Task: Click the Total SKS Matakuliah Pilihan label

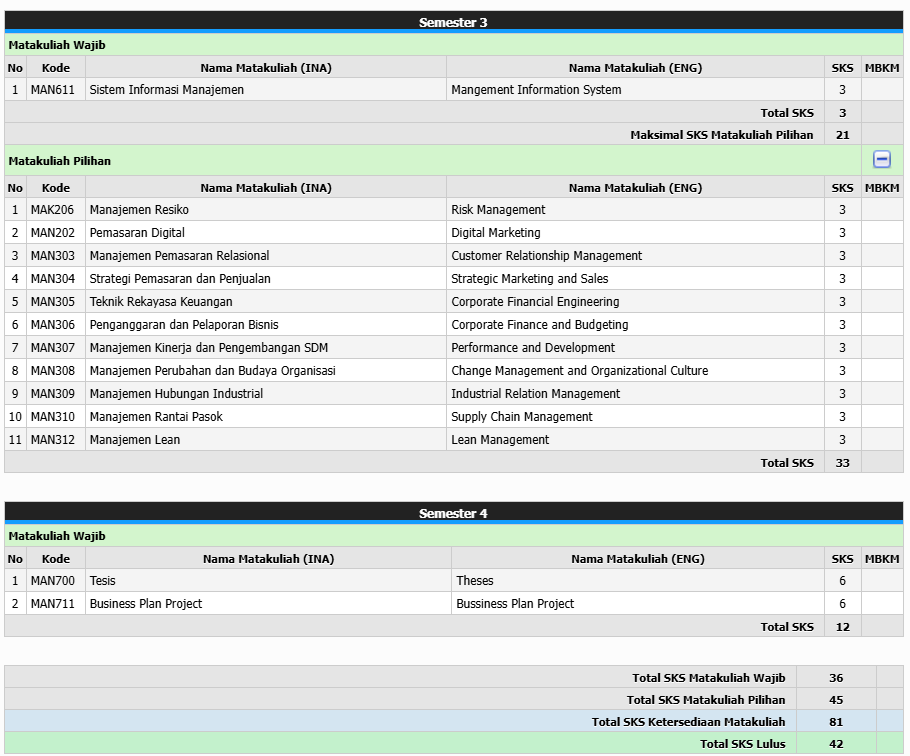Action: pyautogui.click(x=706, y=700)
